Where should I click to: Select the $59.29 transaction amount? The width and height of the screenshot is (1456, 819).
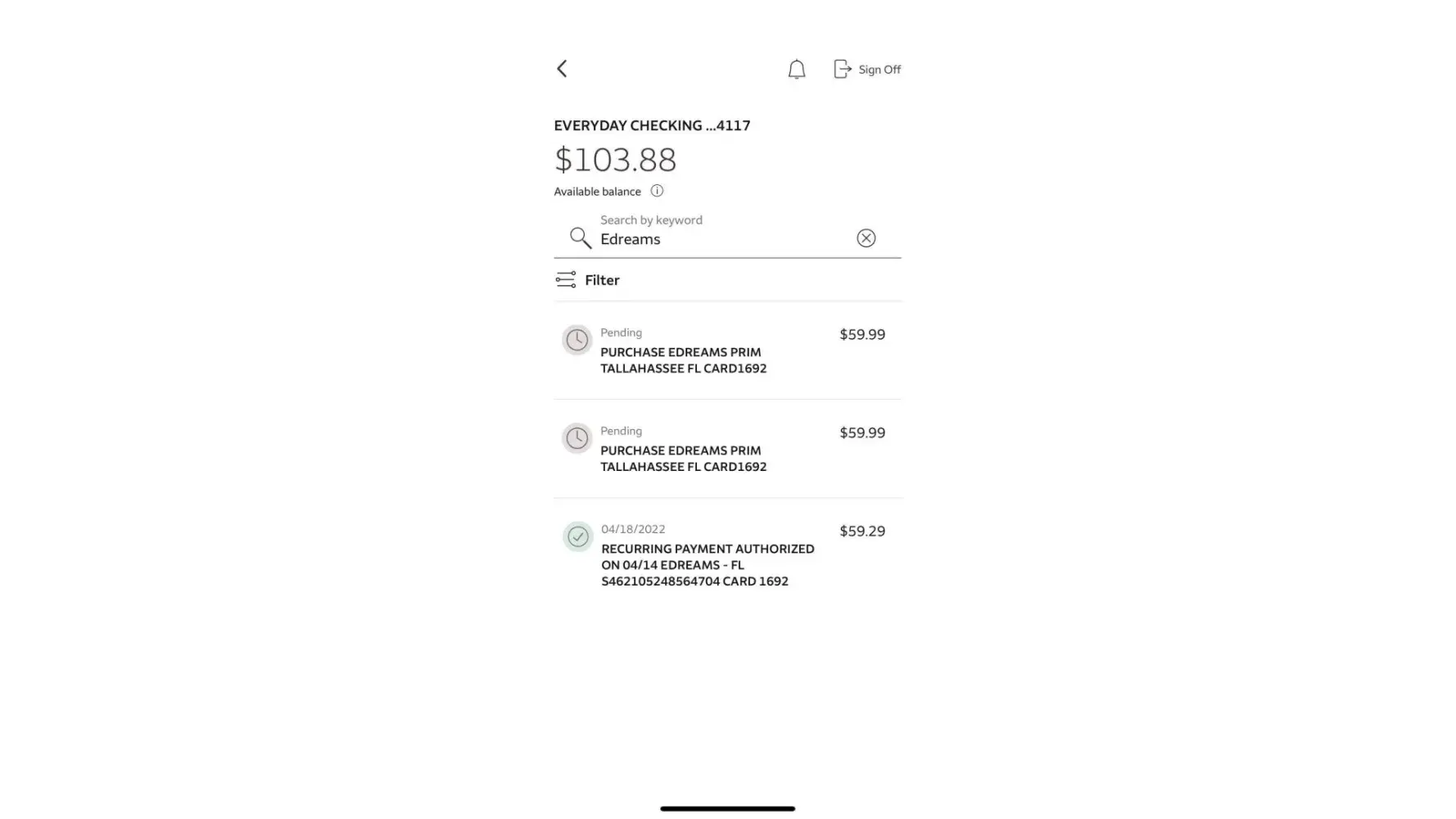(861, 531)
